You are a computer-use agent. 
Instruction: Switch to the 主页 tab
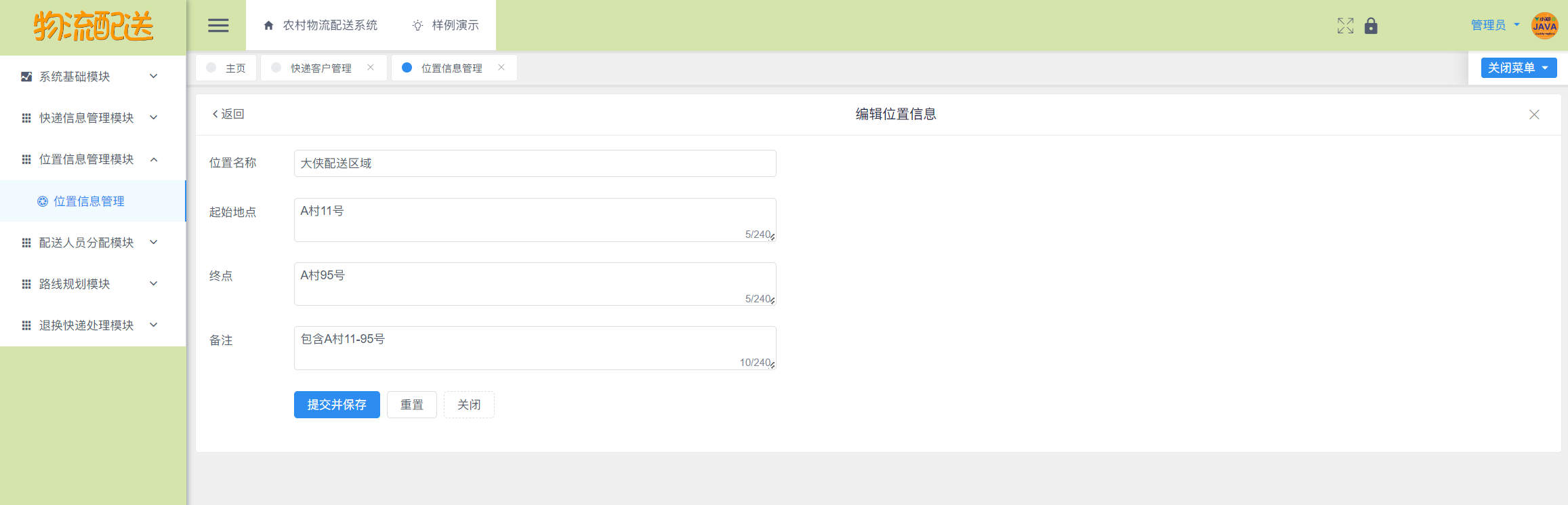pyautogui.click(x=226, y=68)
